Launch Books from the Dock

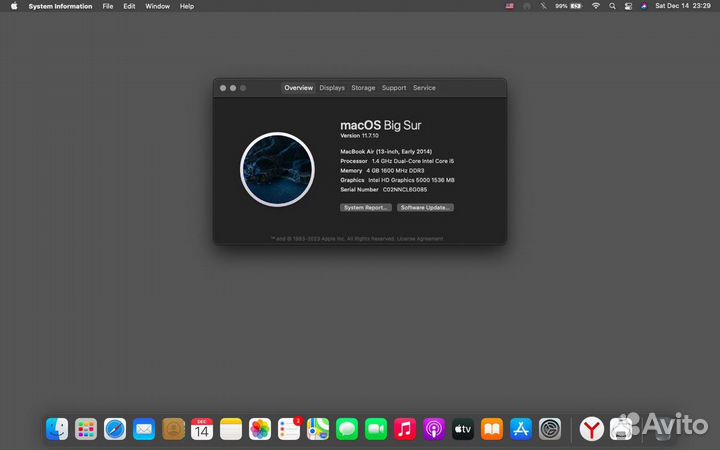click(x=492, y=429)
